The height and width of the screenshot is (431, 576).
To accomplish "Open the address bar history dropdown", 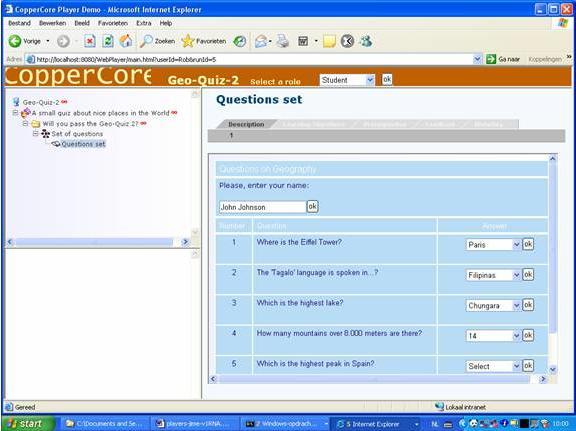I will click(477, 59).
